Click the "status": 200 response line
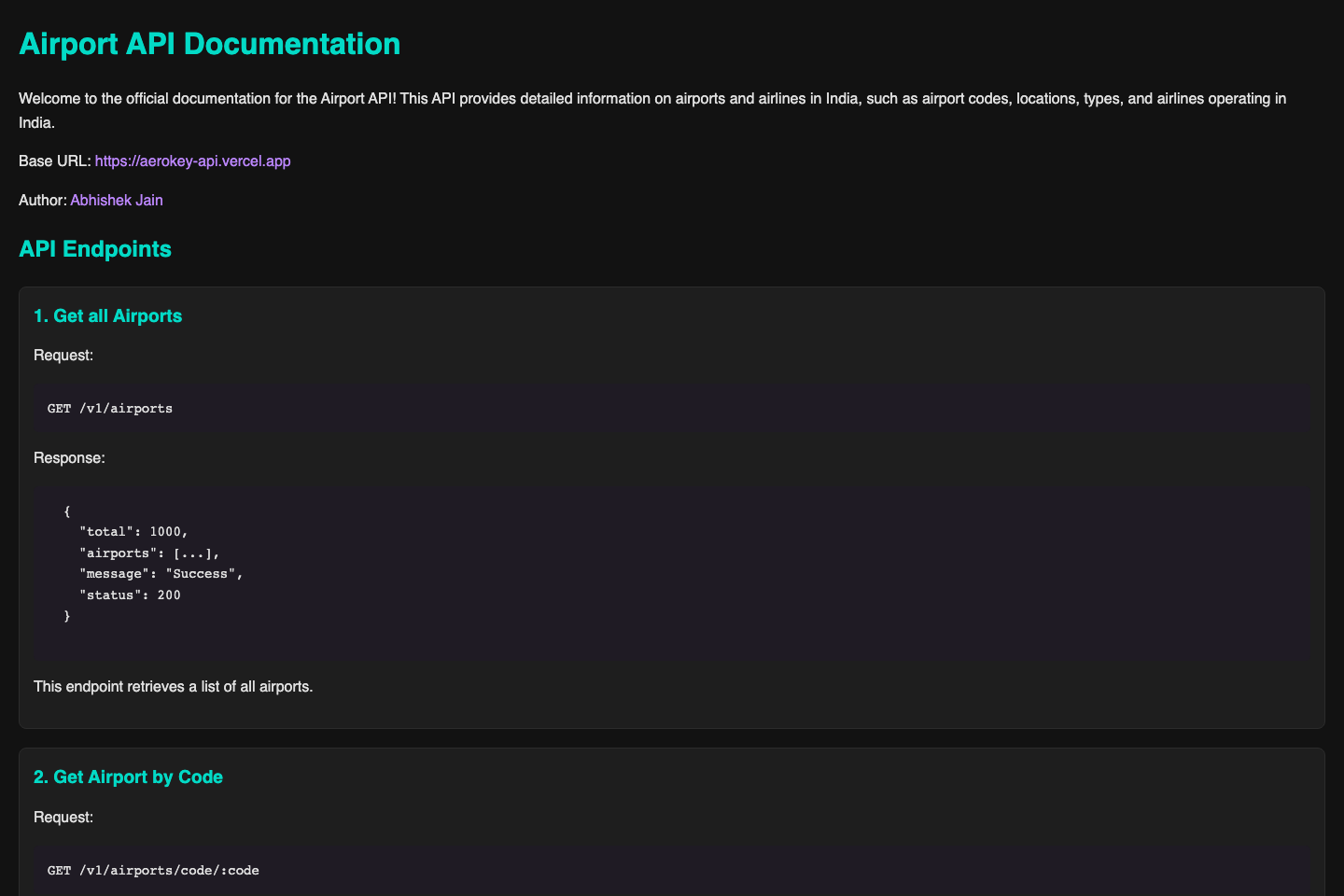Screen dimensions: 1344x896 [x=130, y=595]
